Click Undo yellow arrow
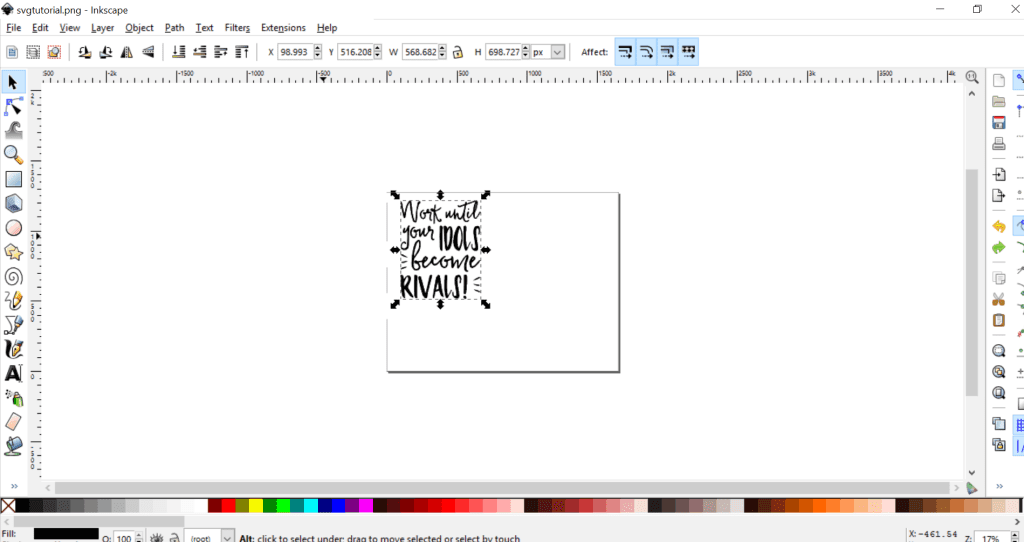 point(999,227)
